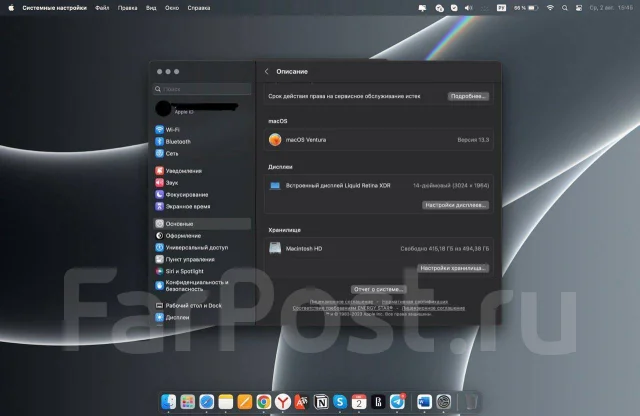Select Основные in the sidebar
The image size is (640, 416).
(202, 224)
